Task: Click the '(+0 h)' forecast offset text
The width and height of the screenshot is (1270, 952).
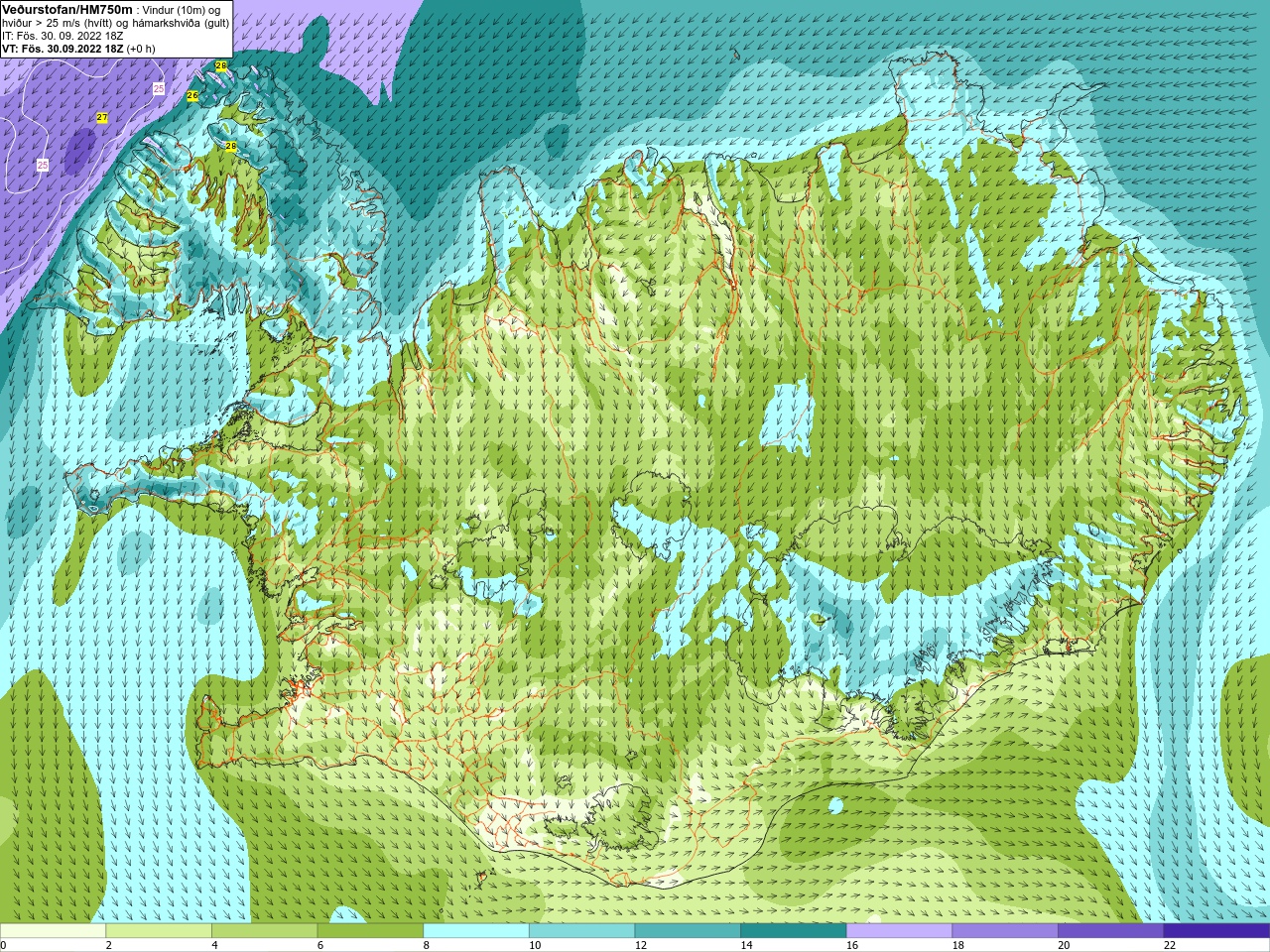Action: click(141, 49)
